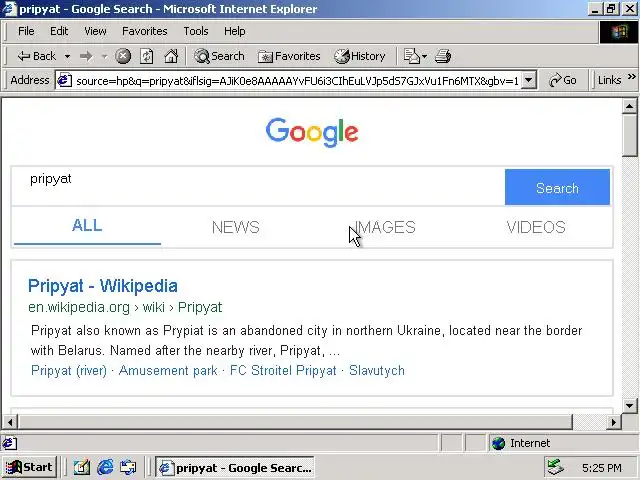Click the network tray icon
Image resolution: width=640 pixels, height=480 pixels.
coord(555,467)
